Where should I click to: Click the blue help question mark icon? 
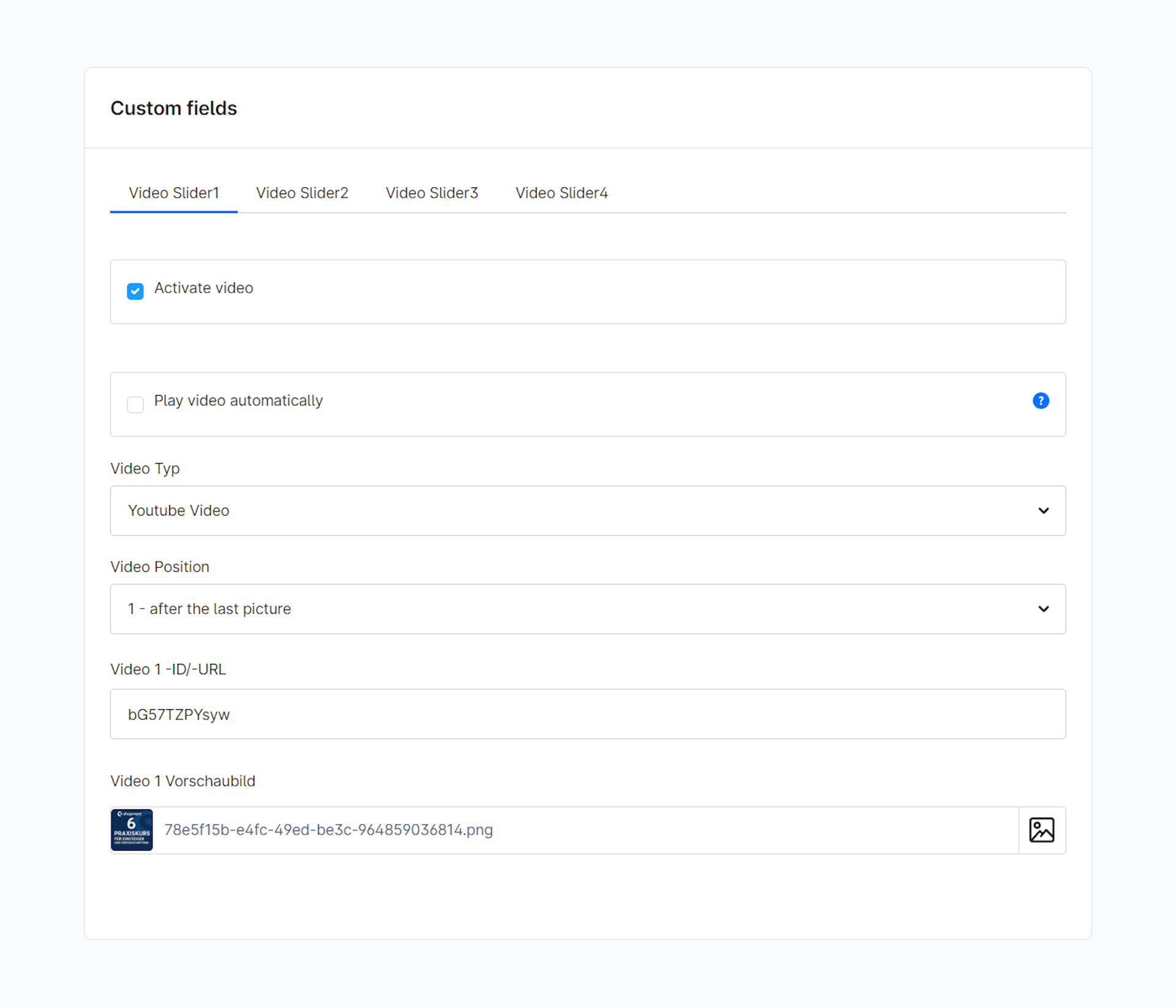(1040, 401)
